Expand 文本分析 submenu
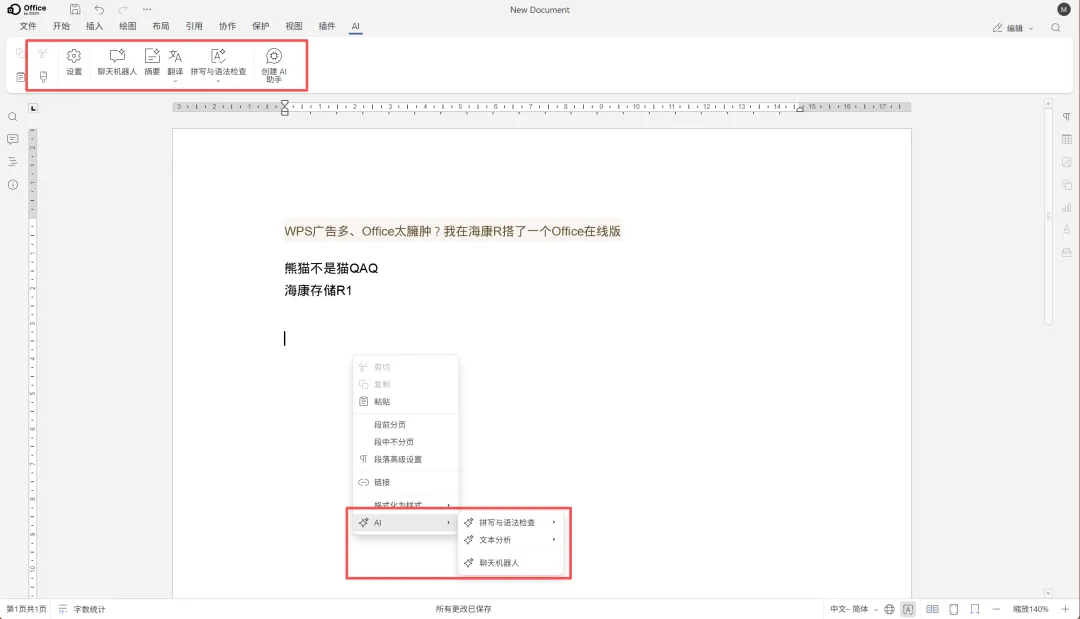Screen dimensions: 1080x619 tap(510, 540)
